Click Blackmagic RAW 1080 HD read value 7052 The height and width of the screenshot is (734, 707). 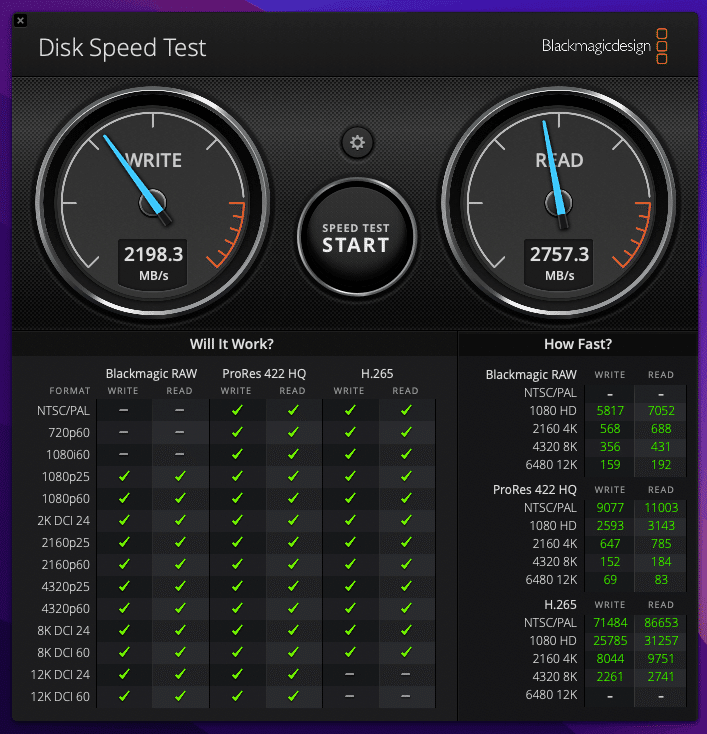point(661,411)
